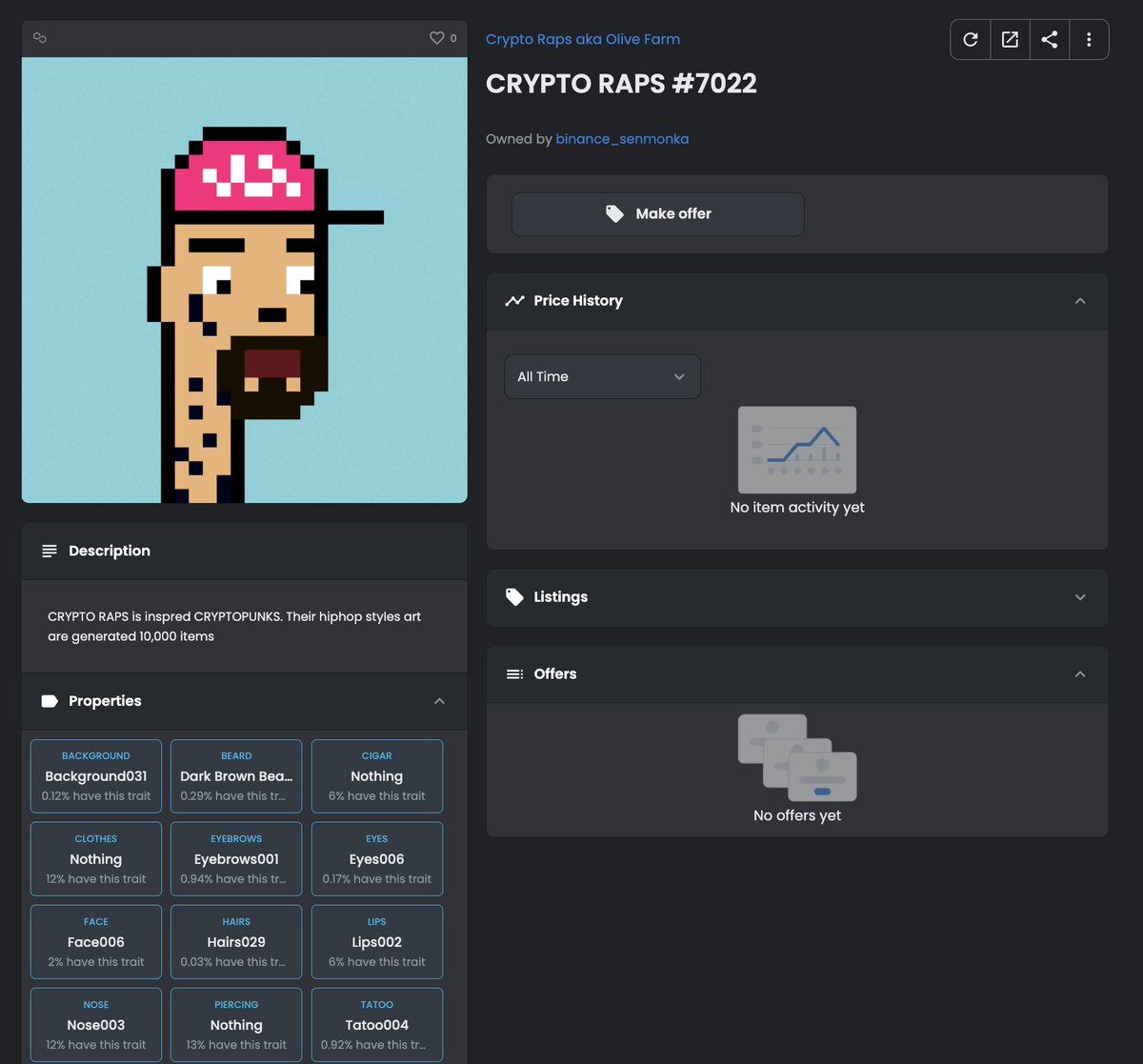Screen dimensions: 1143x1064
Task: Click the tag icon in Make offer
Action: coord(615,214)
